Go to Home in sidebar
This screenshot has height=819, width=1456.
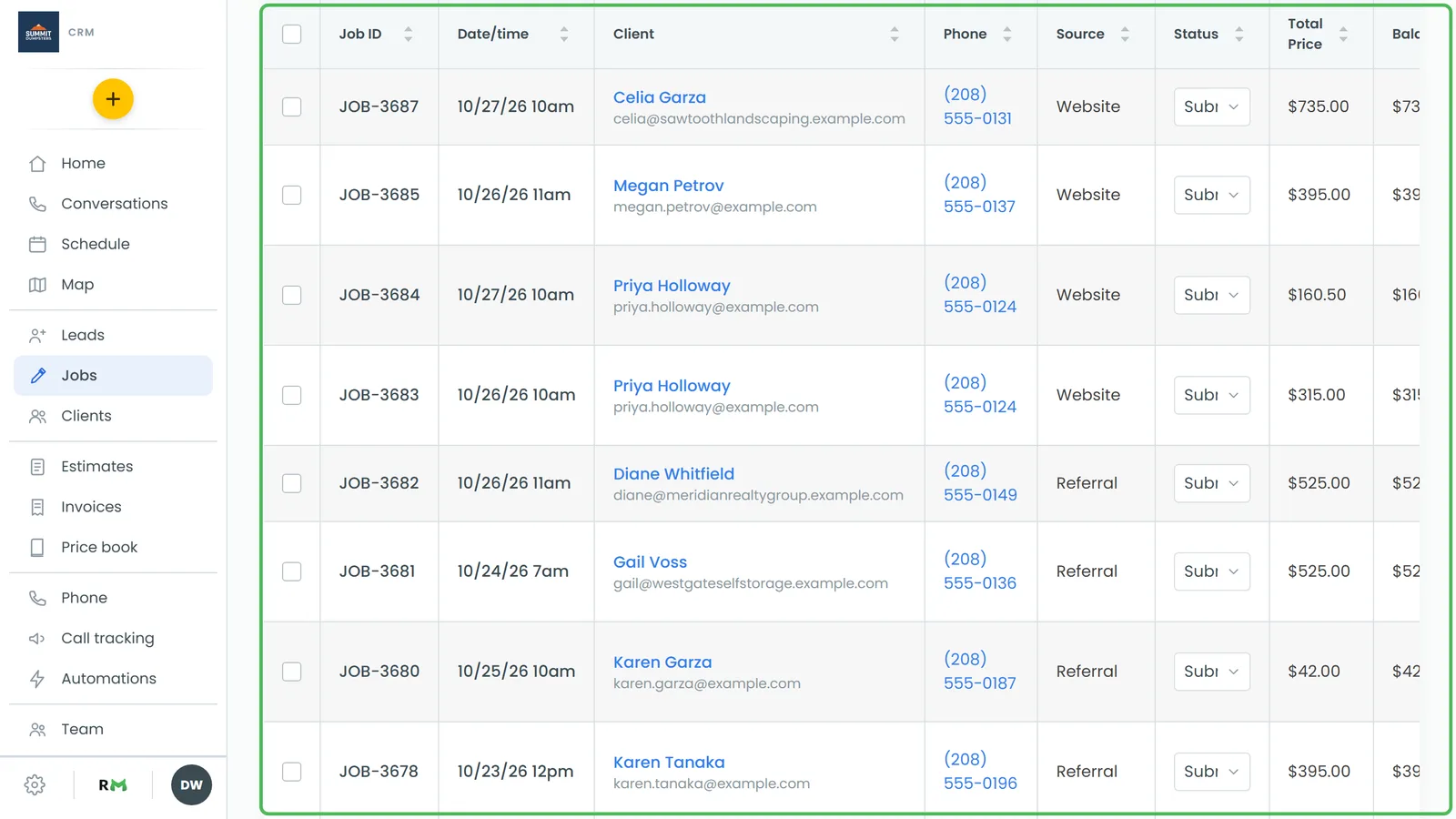pos(113,164)
